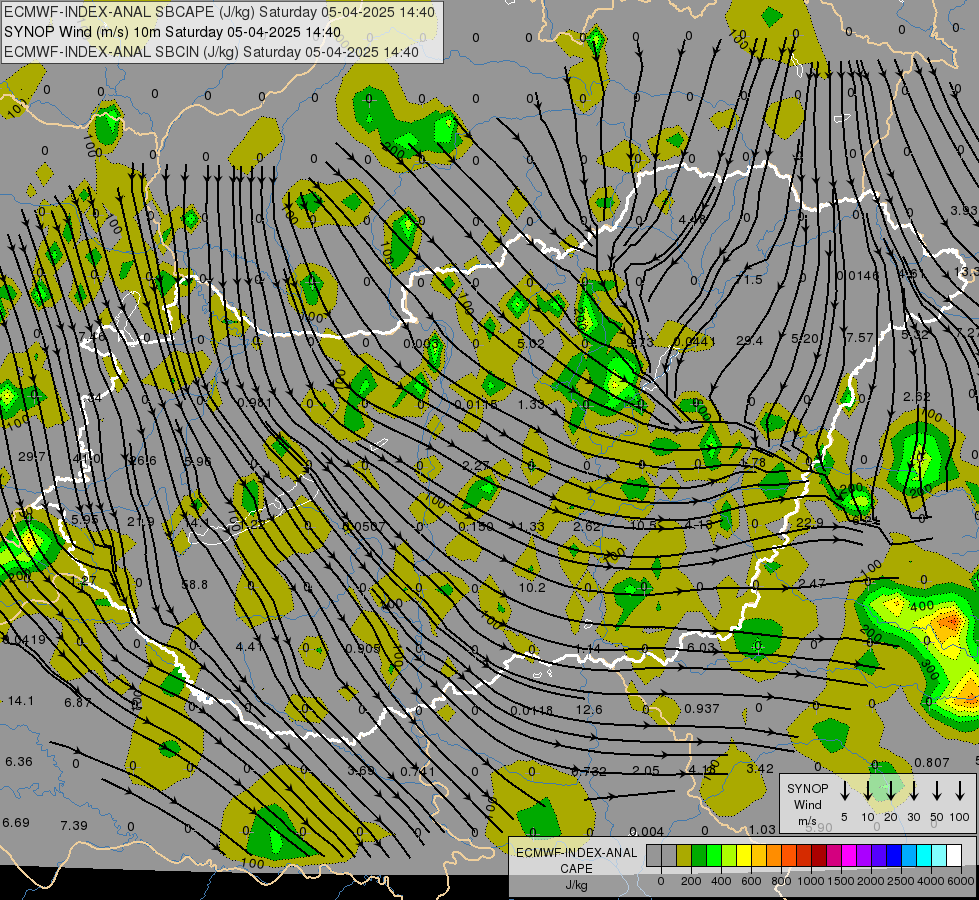979x900 pixels.
Task: Click the map value 0.150
Action: pyautogui.click(x=476, y=527)
